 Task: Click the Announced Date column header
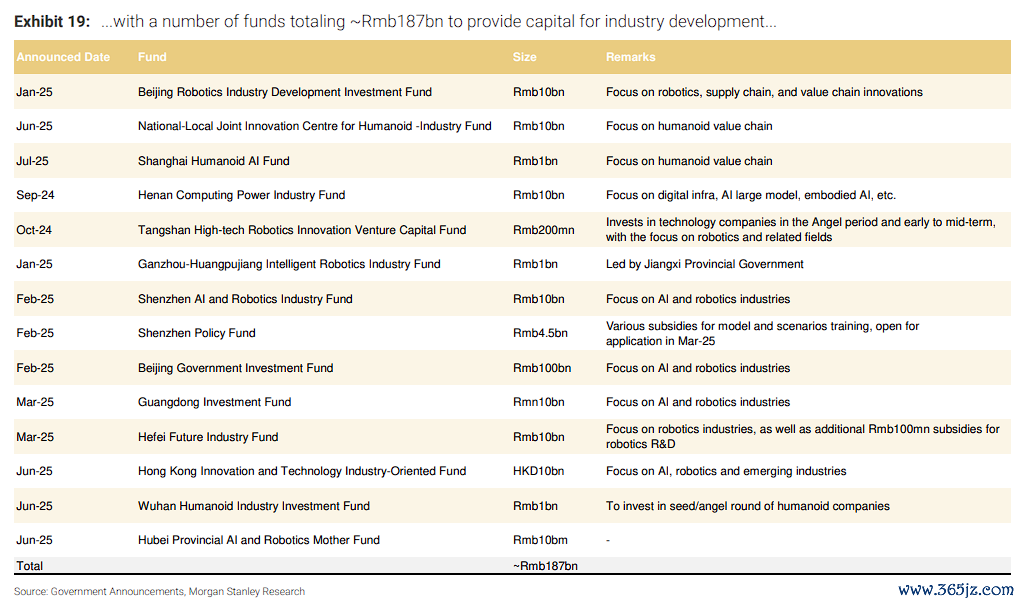[63, 57]
